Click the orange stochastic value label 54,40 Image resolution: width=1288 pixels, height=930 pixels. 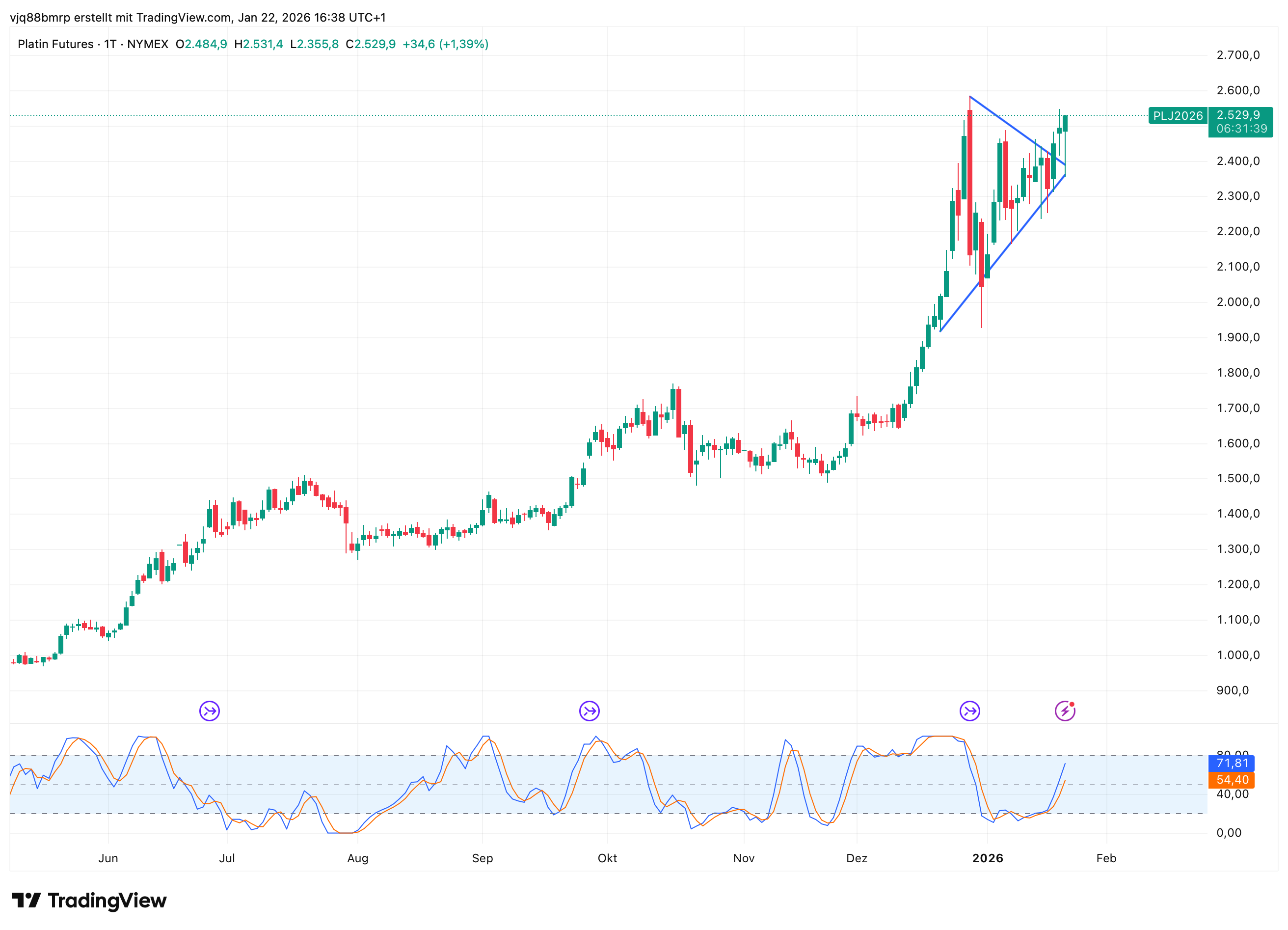[x=1232, y=780]
